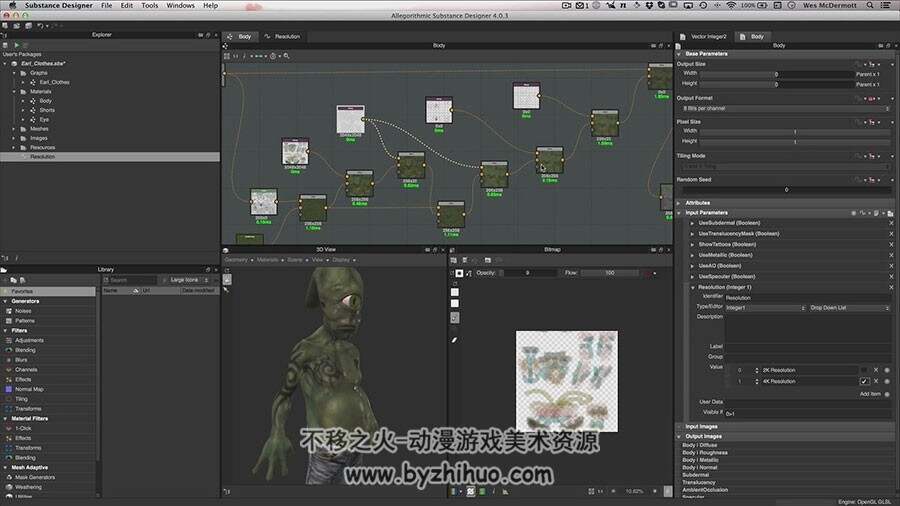900x506 pixels.
Task: Open the Help menu
Action: click(x=210, y=5)
